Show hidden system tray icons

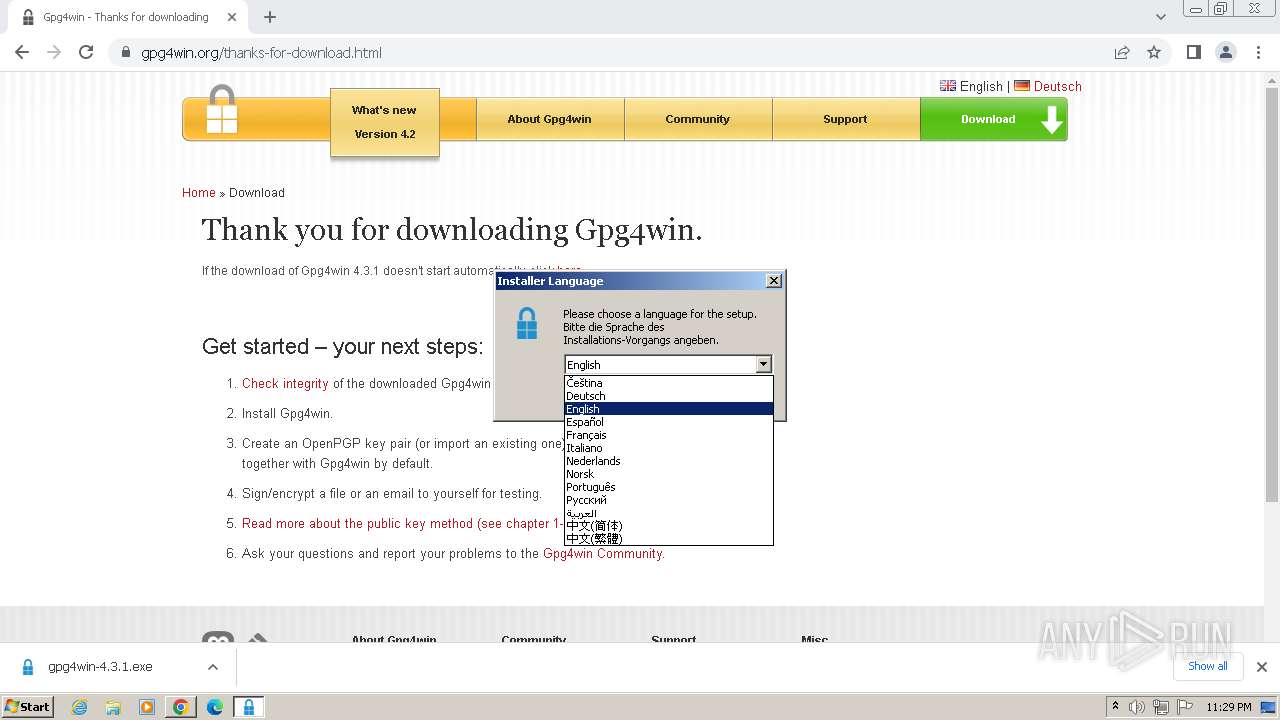pyautogui.click(x=1116, y=706)
